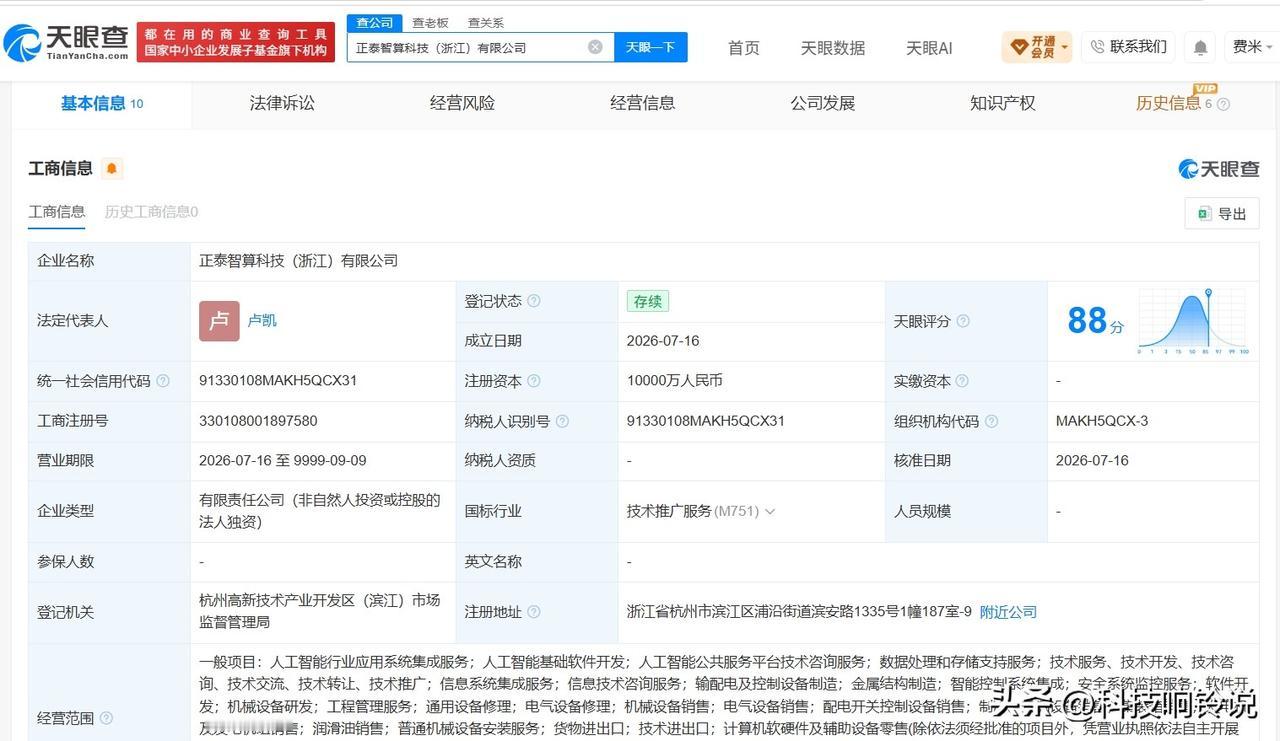
Task: Select the 工商信息 sub-tab
Action: point(57,212)
